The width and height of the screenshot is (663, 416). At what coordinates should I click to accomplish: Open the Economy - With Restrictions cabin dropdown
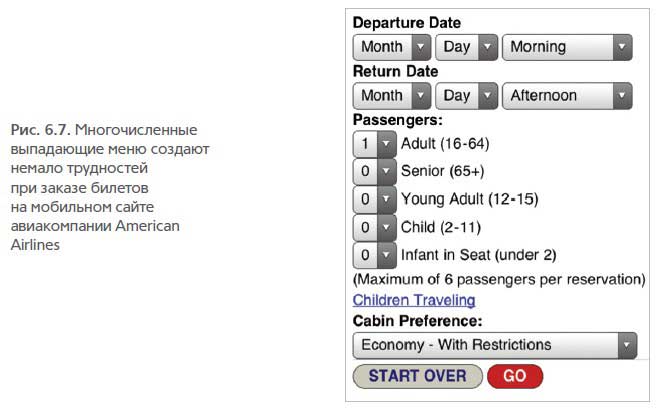point(495,345)
